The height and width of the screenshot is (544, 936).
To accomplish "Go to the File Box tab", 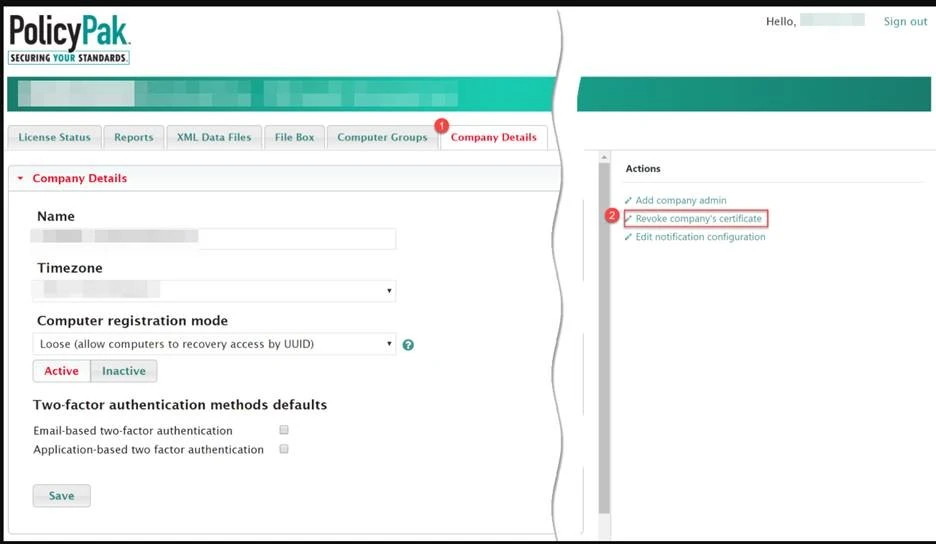I will pyautogui.click(x=294, y=137).
